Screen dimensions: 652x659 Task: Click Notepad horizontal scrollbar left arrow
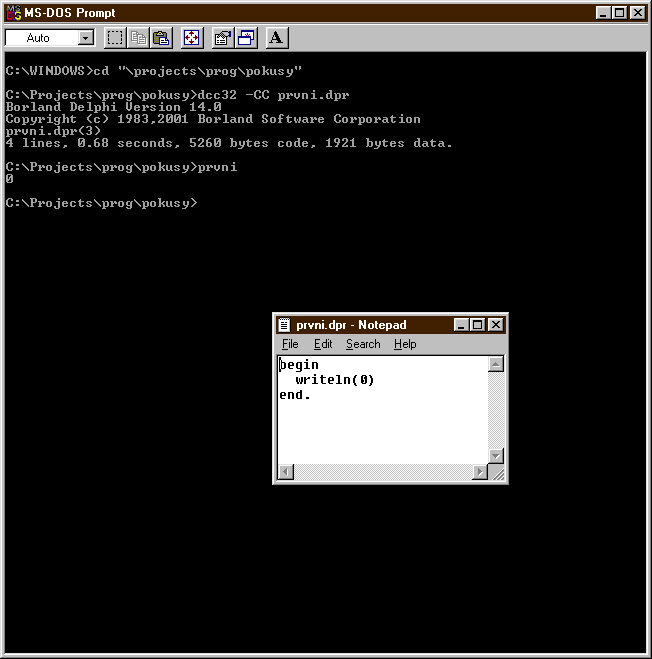[x=286, y=472]
